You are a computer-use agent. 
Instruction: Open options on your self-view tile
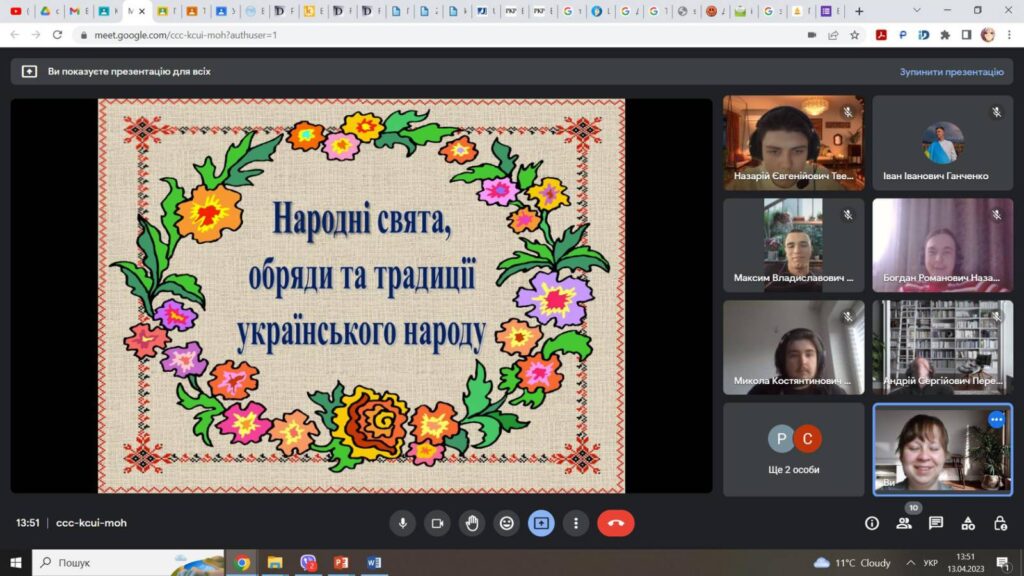(996, 420)
